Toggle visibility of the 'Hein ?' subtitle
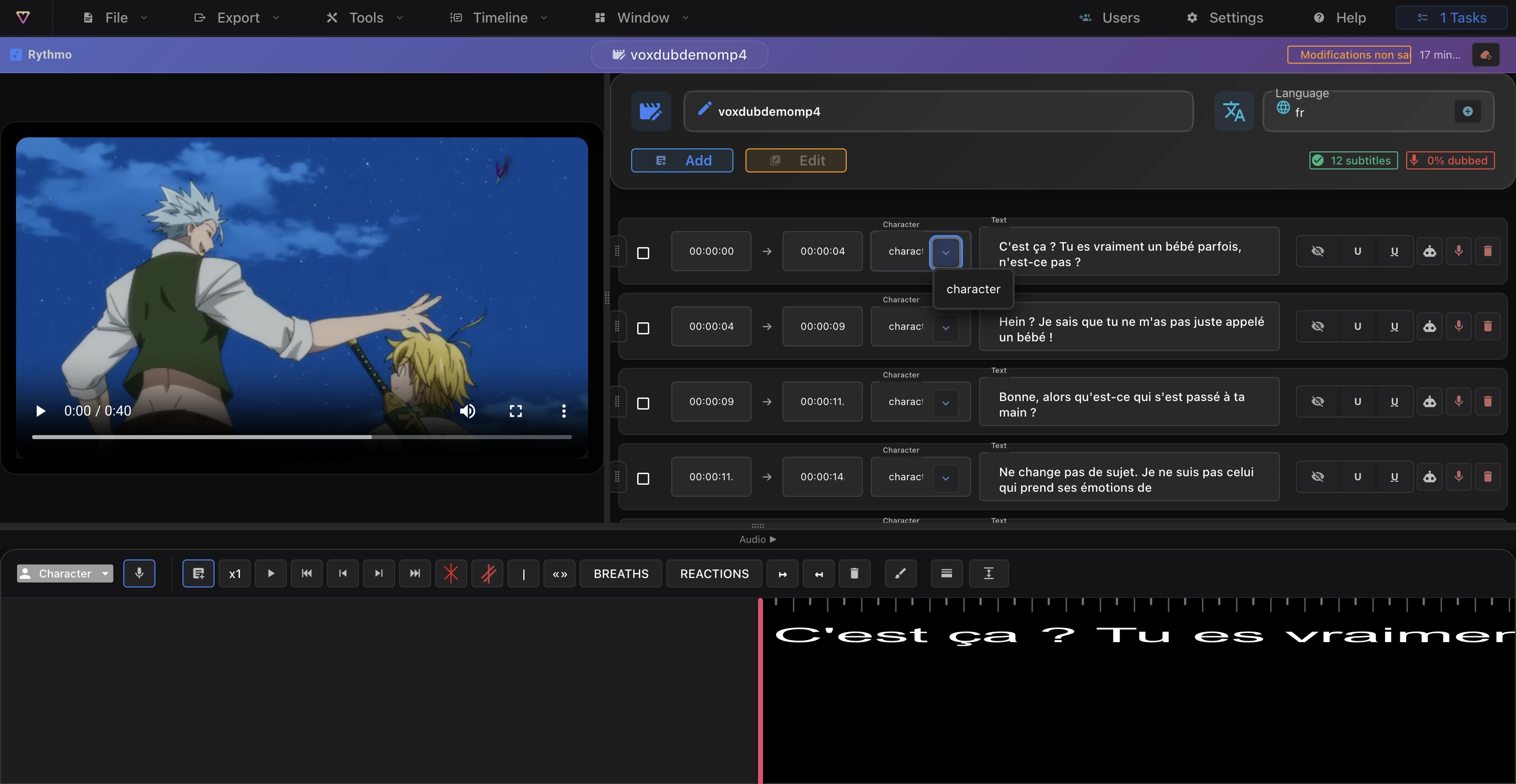This screenshot has height=784, width=1516. tap(1317, 327)
